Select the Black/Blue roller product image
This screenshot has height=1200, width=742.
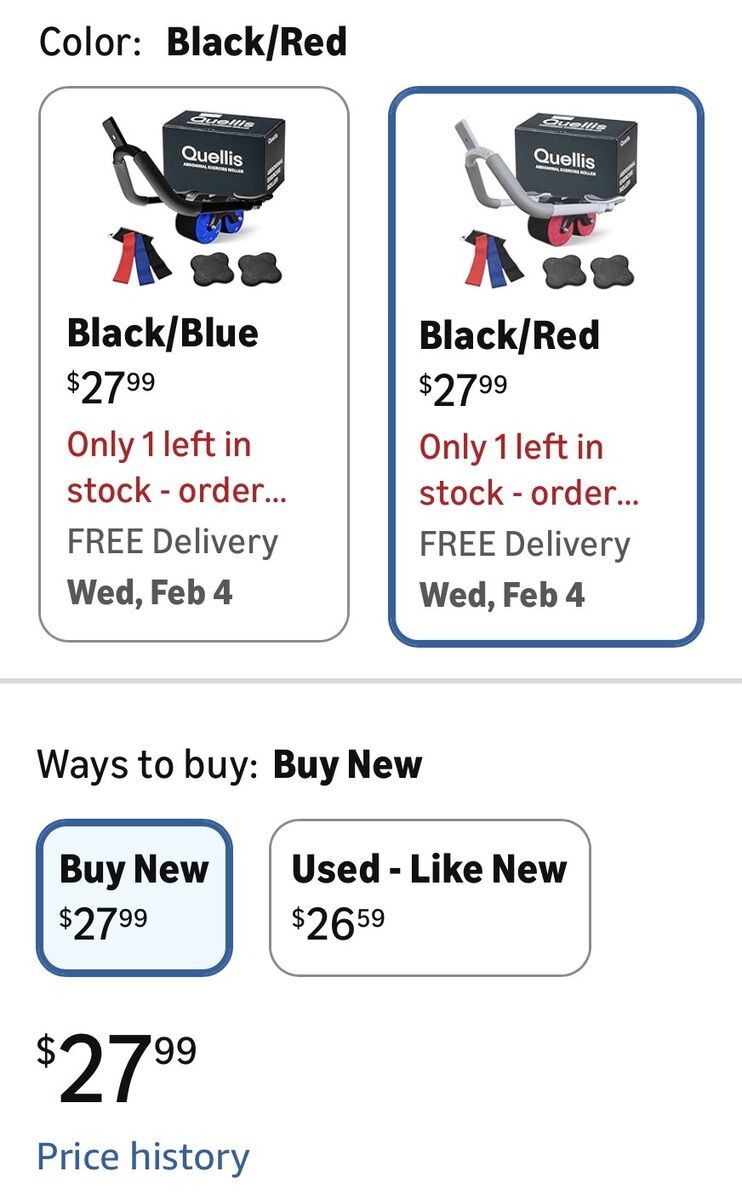tap(193, 200)
